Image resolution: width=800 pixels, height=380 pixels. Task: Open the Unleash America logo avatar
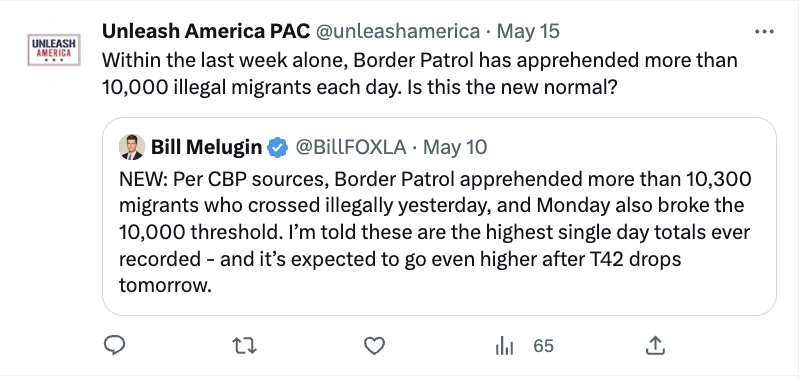[54, 49]
